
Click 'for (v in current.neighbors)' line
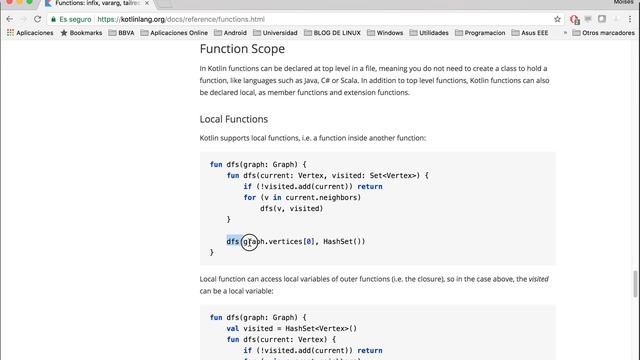[x=302, y=198]
